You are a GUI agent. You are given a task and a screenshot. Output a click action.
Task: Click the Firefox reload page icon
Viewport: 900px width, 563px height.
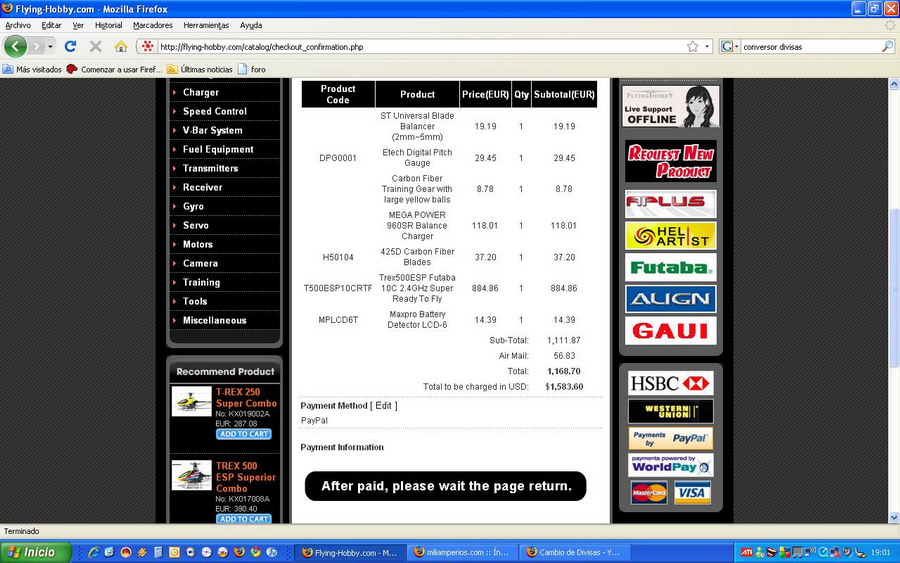click(70, 46)
